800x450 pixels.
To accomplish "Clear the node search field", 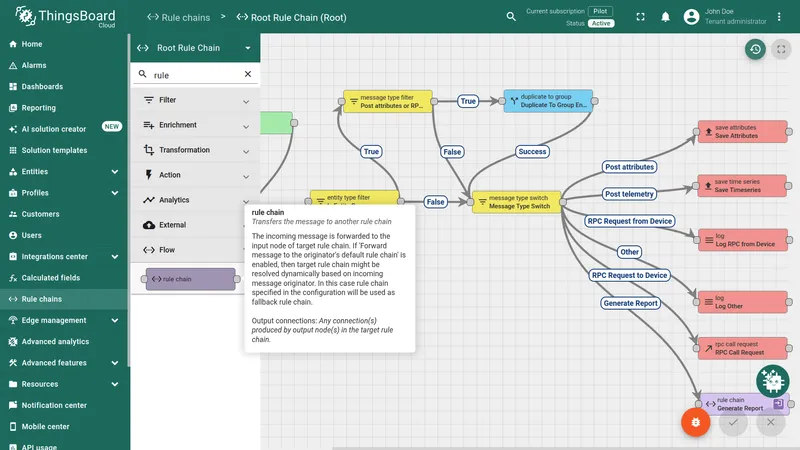I will (247, 74).
